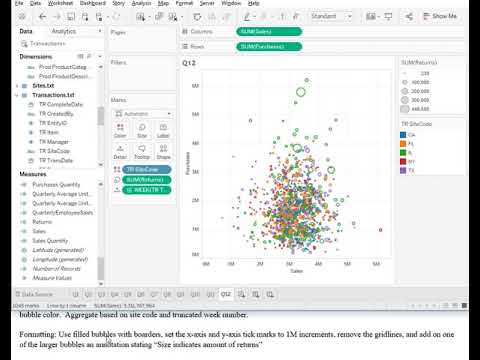Click the TX purple legend color swatch
This screenshot has width=480, height=360.
[x=403, y=170]
